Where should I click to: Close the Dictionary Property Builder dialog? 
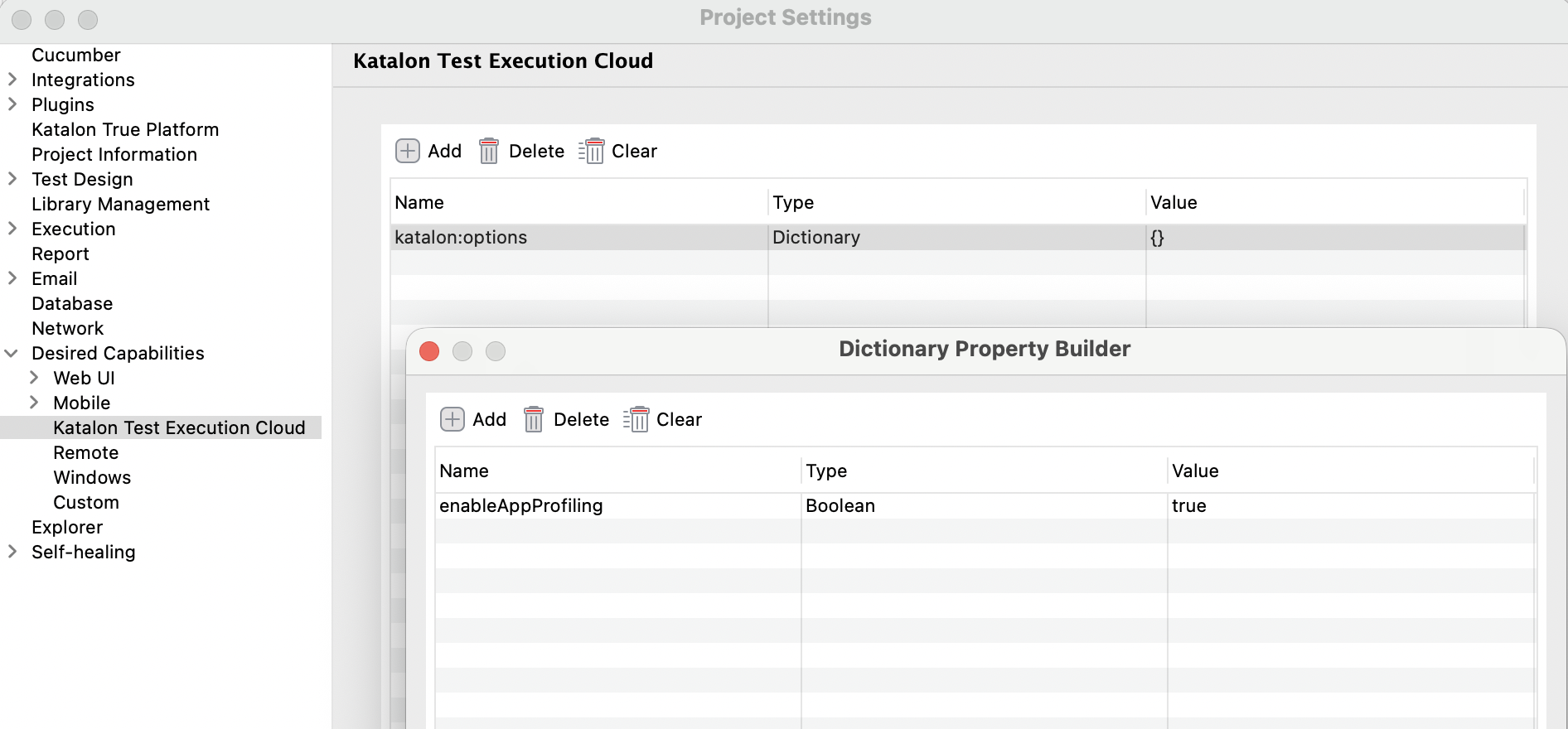point(429,351)
